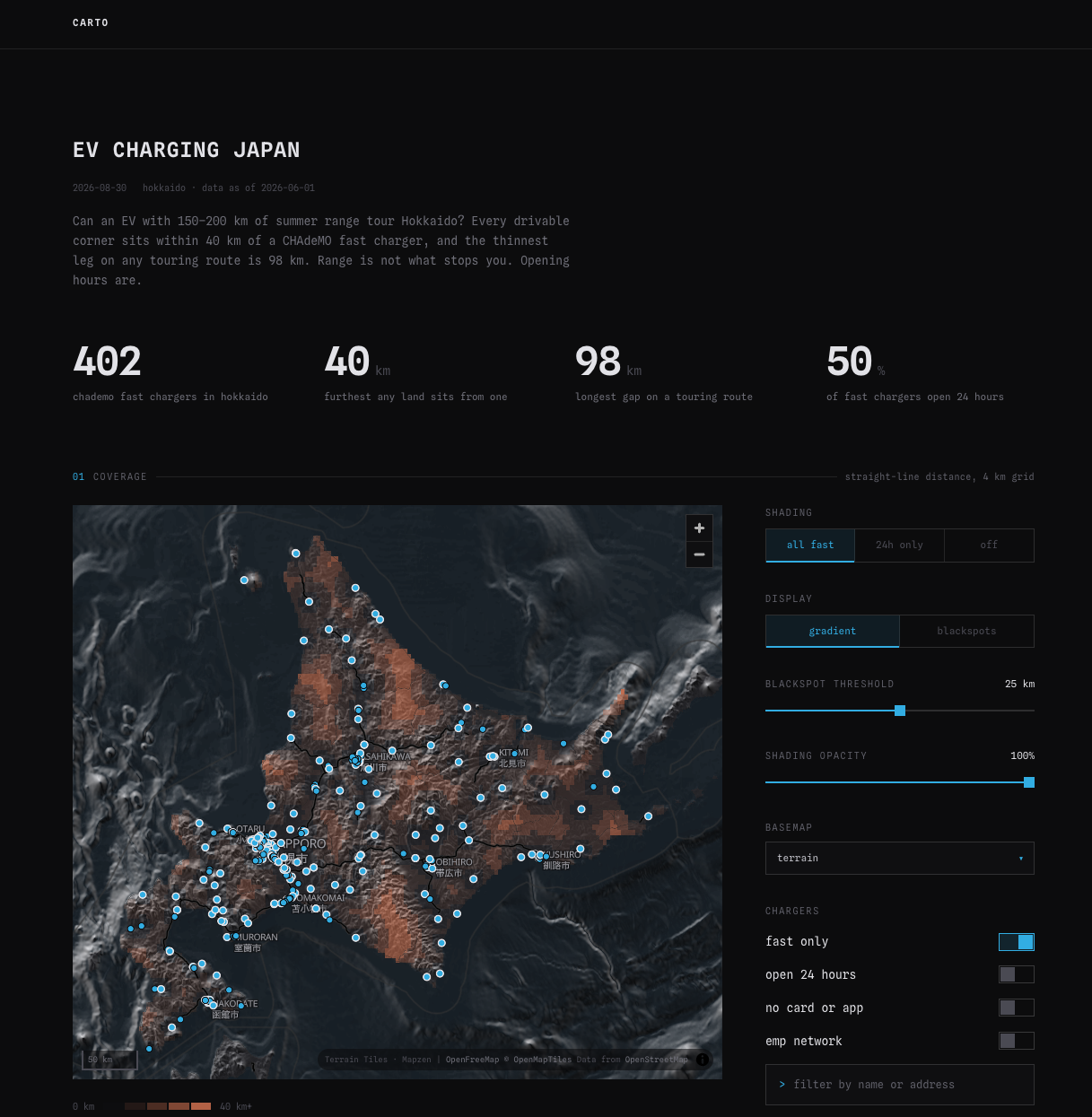Open the OpenFreeMap attribution link
Screen dimensions: 1092x1117
472,1060
